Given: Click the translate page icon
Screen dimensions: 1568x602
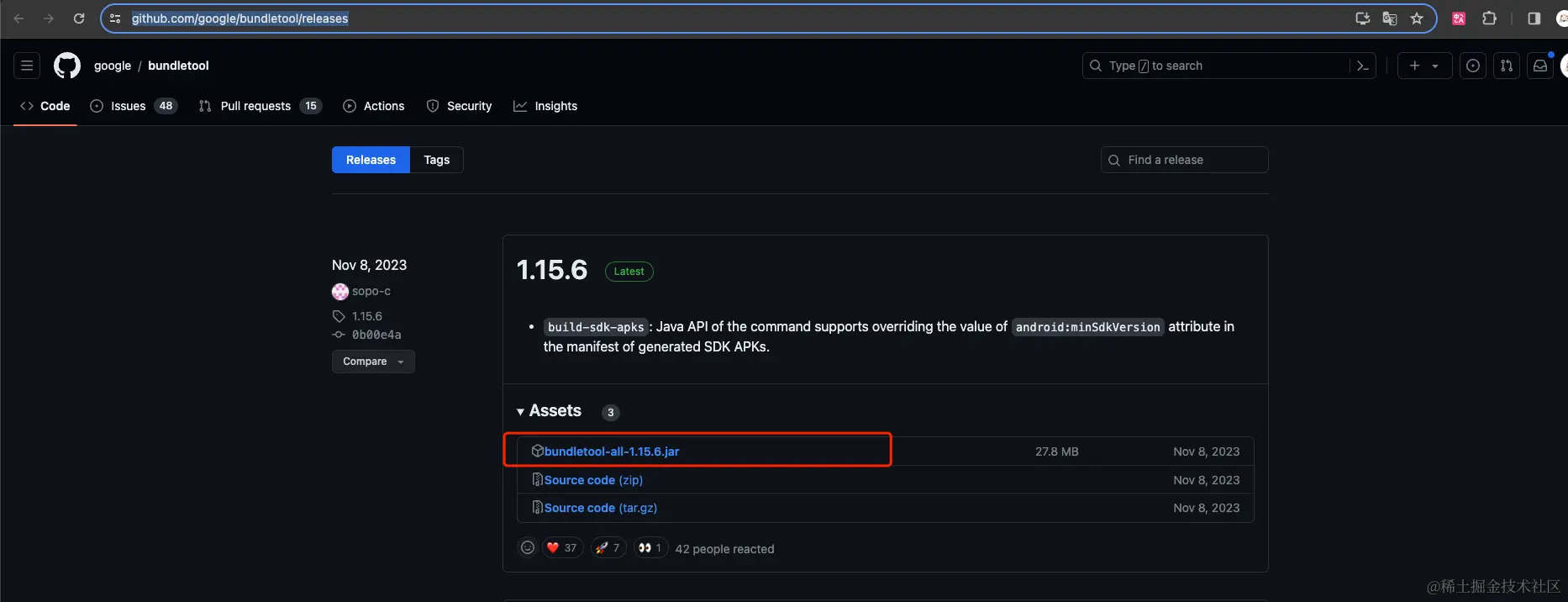Looking at the screenshot, I should tap(1390, 18).
